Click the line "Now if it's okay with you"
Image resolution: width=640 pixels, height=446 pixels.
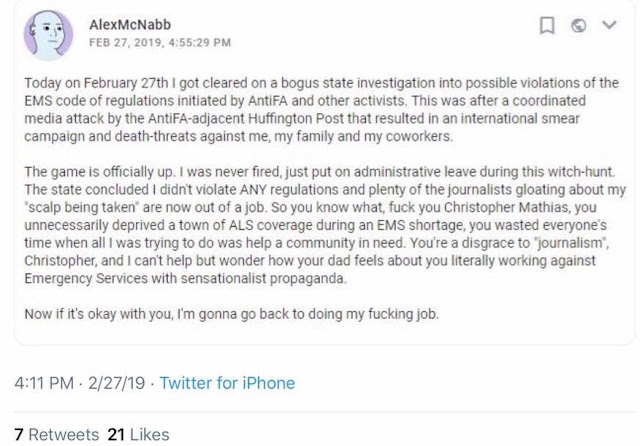pyautogui.click(x=231, y=314)
